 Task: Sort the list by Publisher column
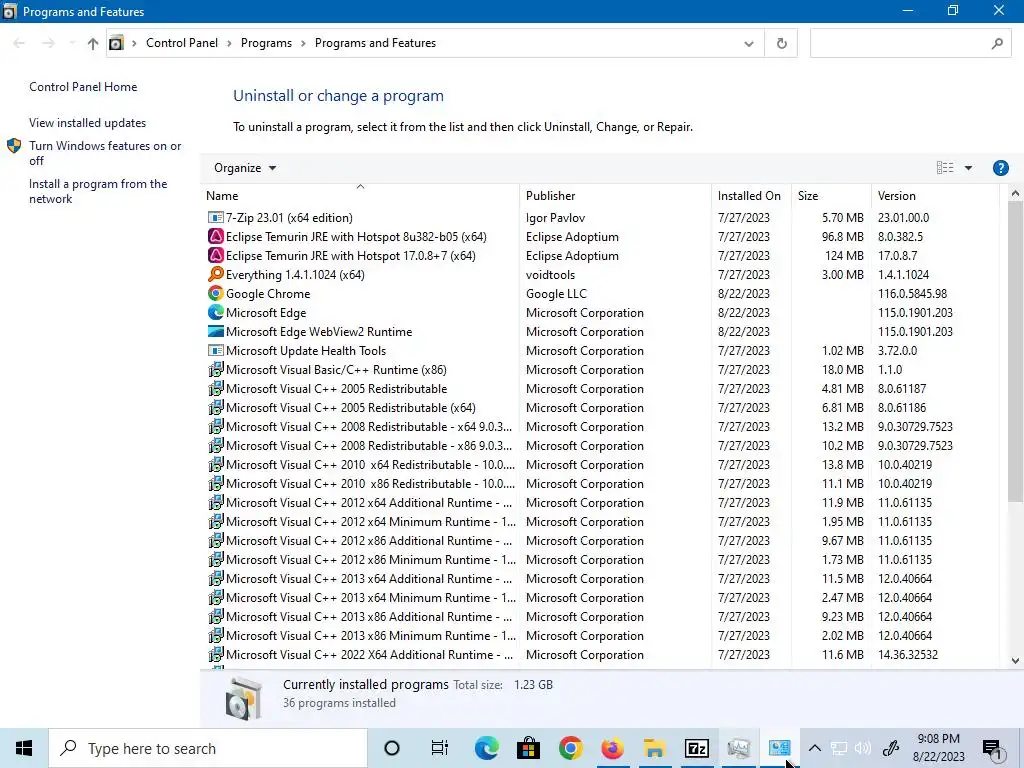tap(615, 195)
